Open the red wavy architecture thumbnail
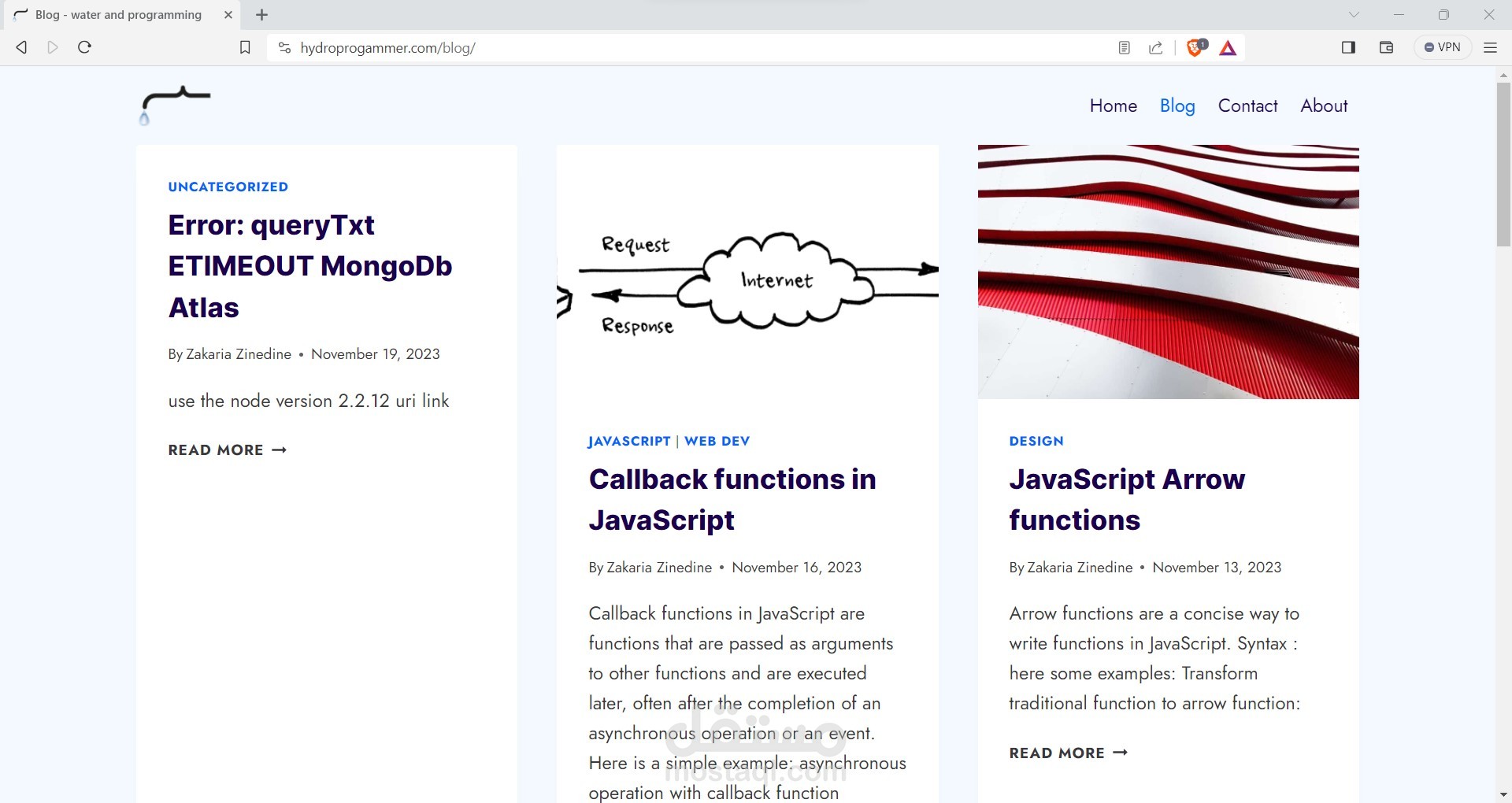1512x803 pixels. [1168, 272]
